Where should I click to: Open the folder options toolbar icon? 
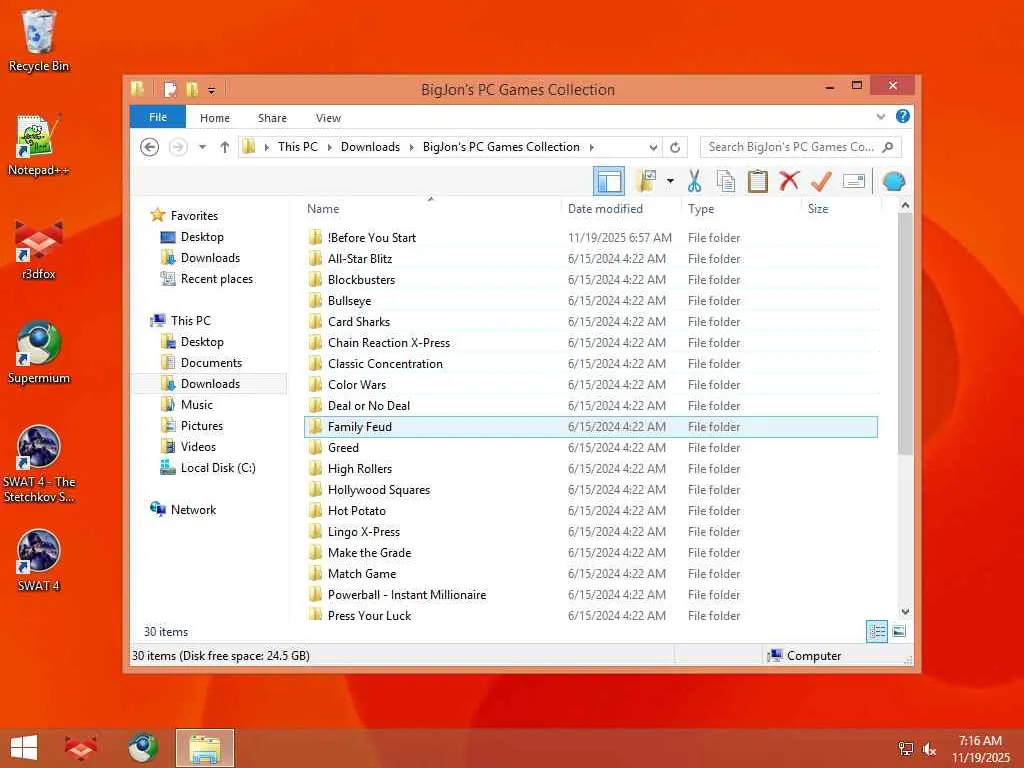point(645,181)
